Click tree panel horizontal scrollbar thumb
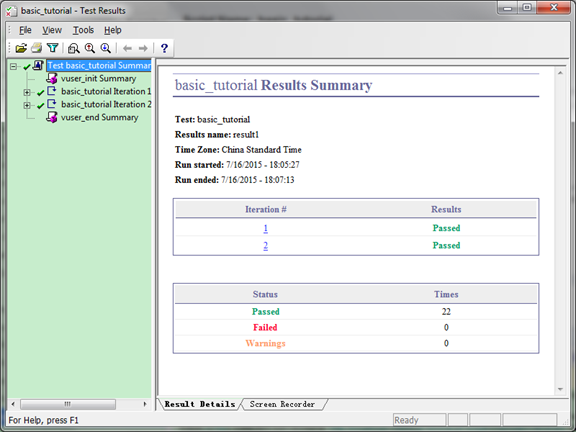 68,404
